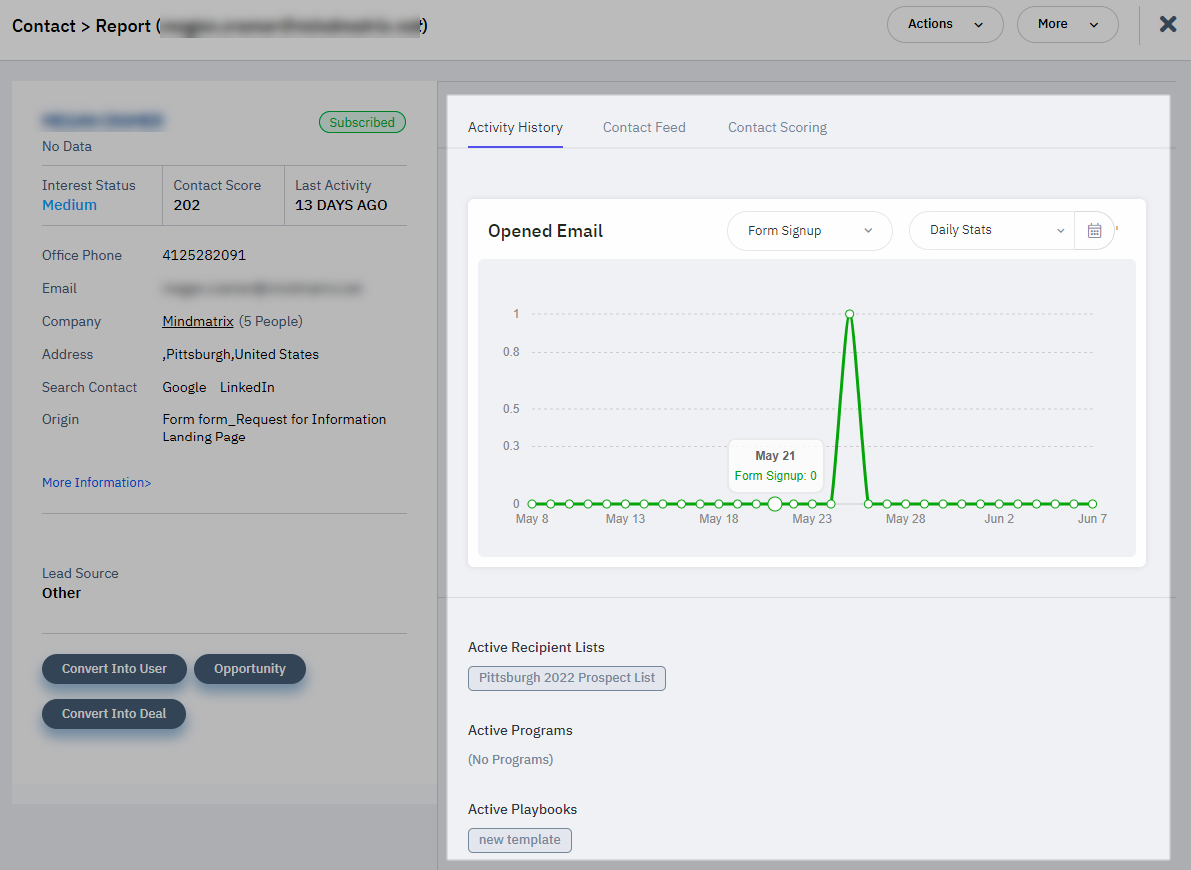Screen dimensions: 1191x870
Task: Click the (No Programs) text
Action: pos(510,760)
